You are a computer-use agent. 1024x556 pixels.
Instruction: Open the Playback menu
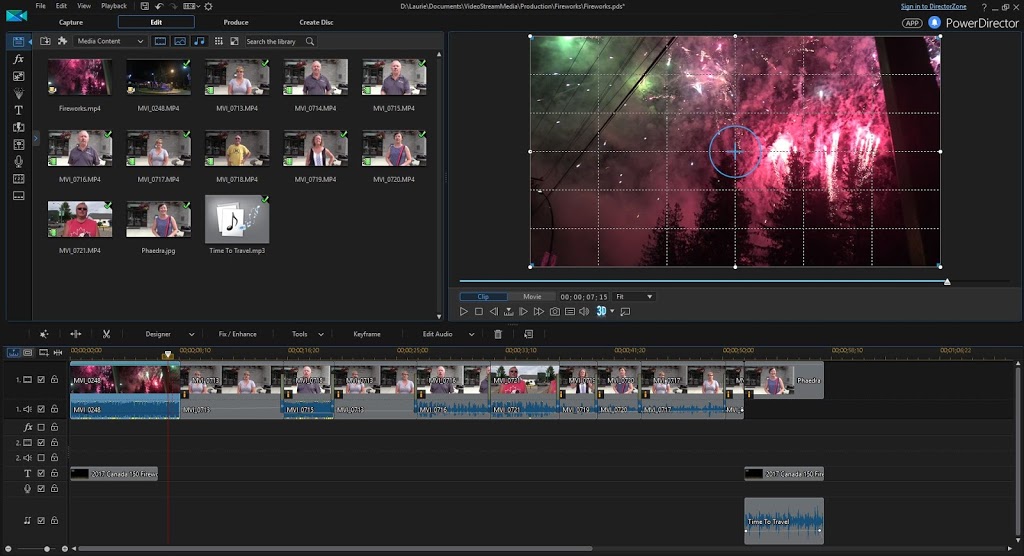click(x=114, y=6)
